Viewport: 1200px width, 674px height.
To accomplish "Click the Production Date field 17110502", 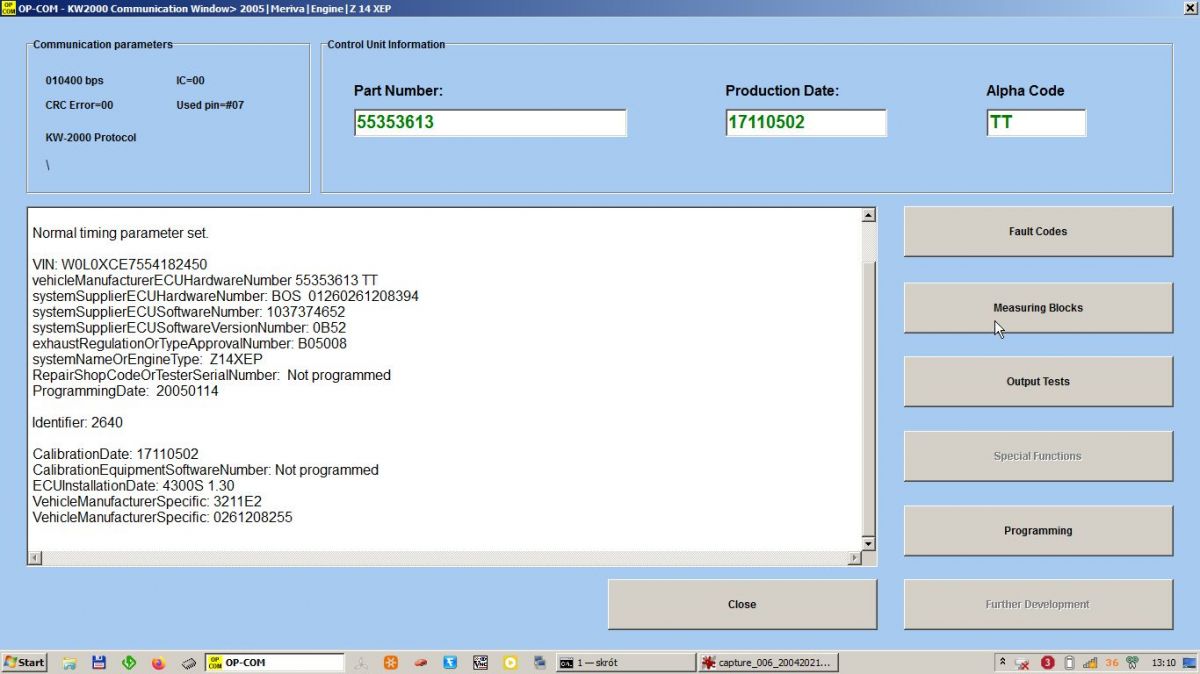I will click(806, 123).
